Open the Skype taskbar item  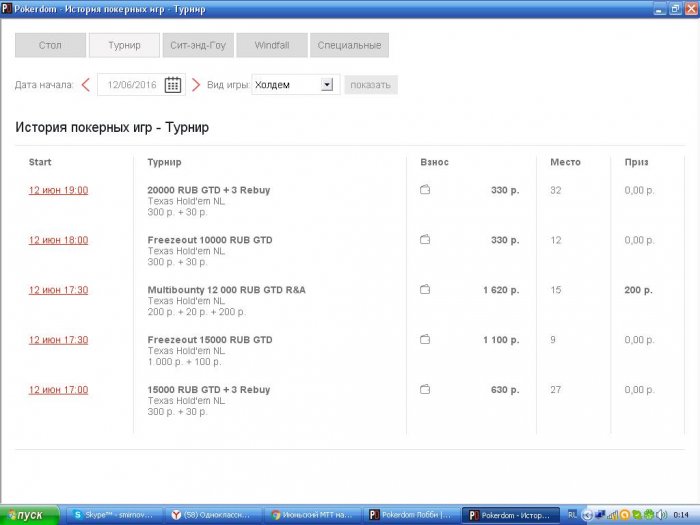coord(113,515)
